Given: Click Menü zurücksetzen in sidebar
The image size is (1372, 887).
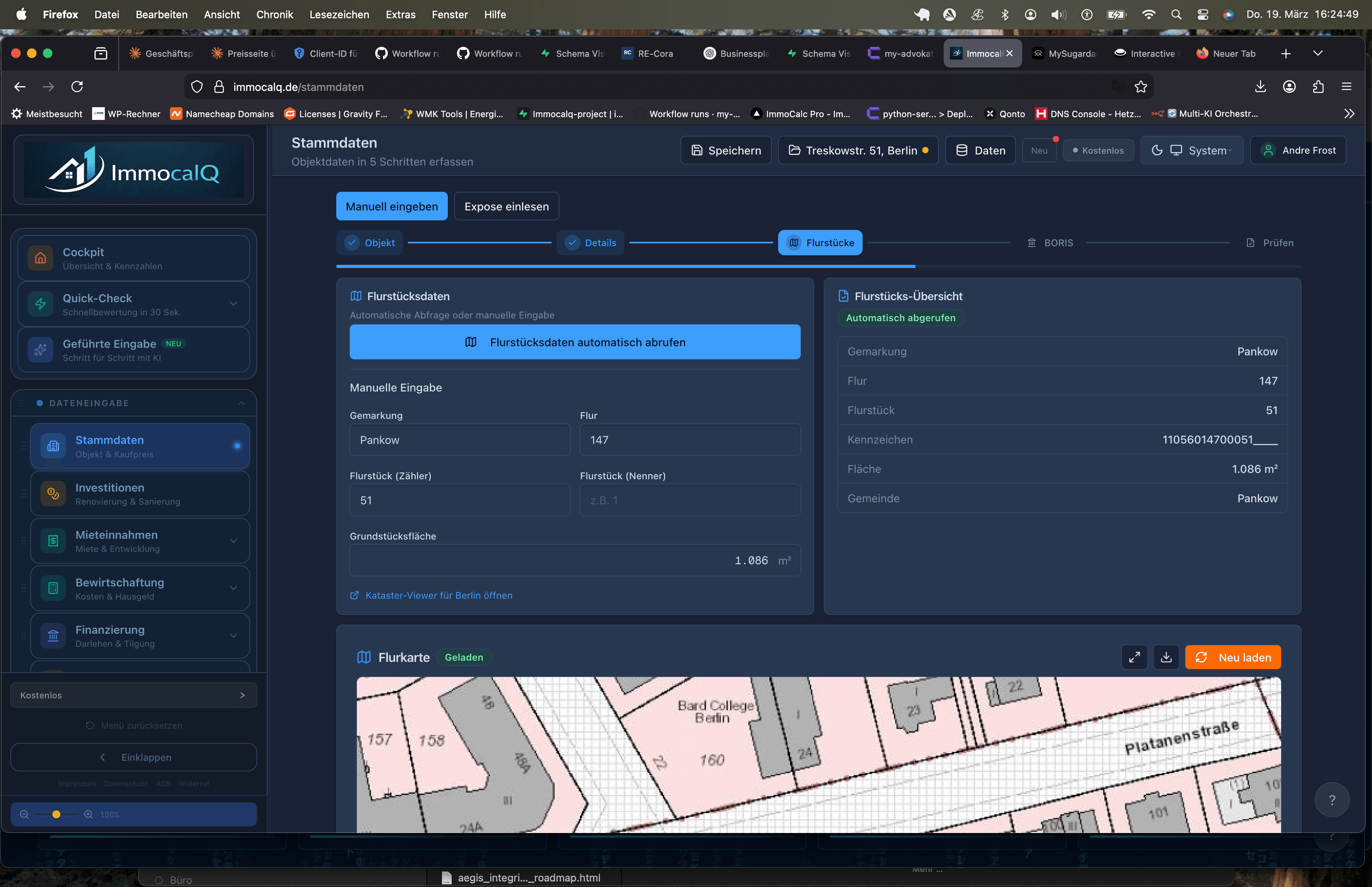Looking at the screenshot, I should pyautogui.click(x=133, y=726).
